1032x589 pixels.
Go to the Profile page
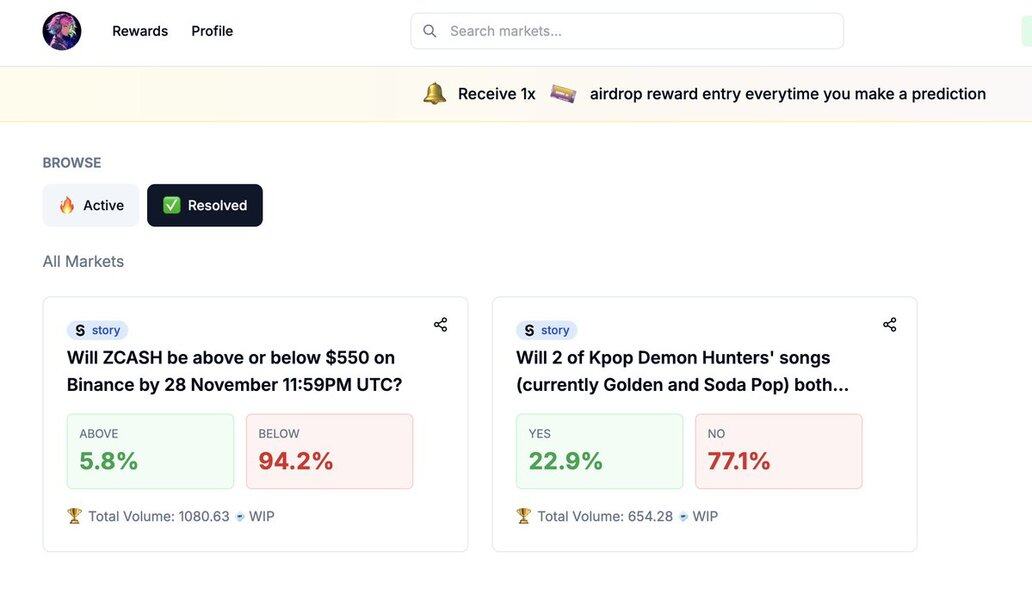tap(212, 31)
